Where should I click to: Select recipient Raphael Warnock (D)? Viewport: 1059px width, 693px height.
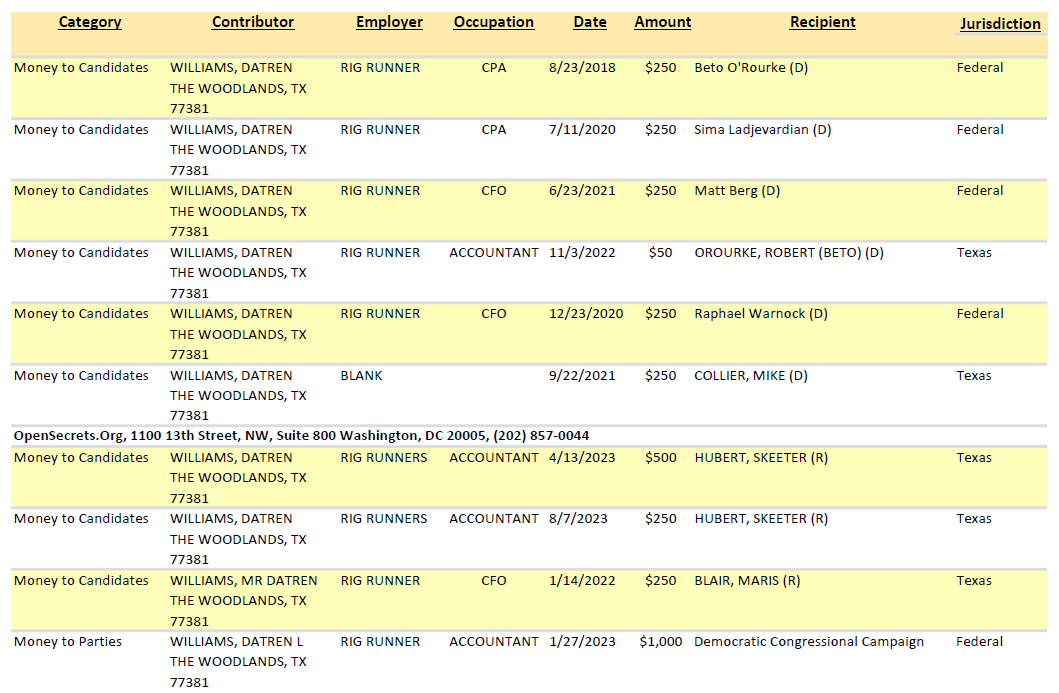click(760, 314)
